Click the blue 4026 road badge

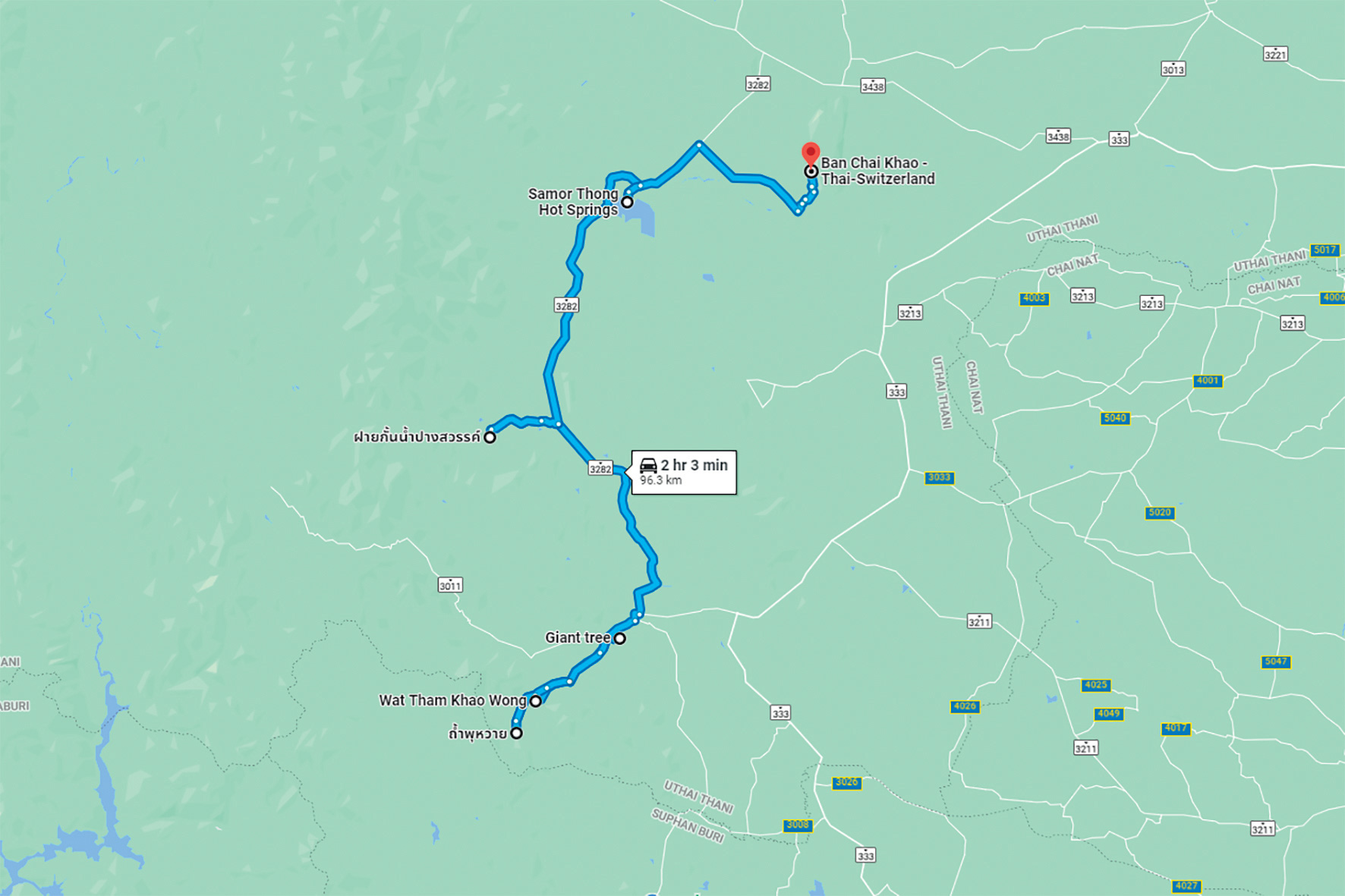point(965,706)
